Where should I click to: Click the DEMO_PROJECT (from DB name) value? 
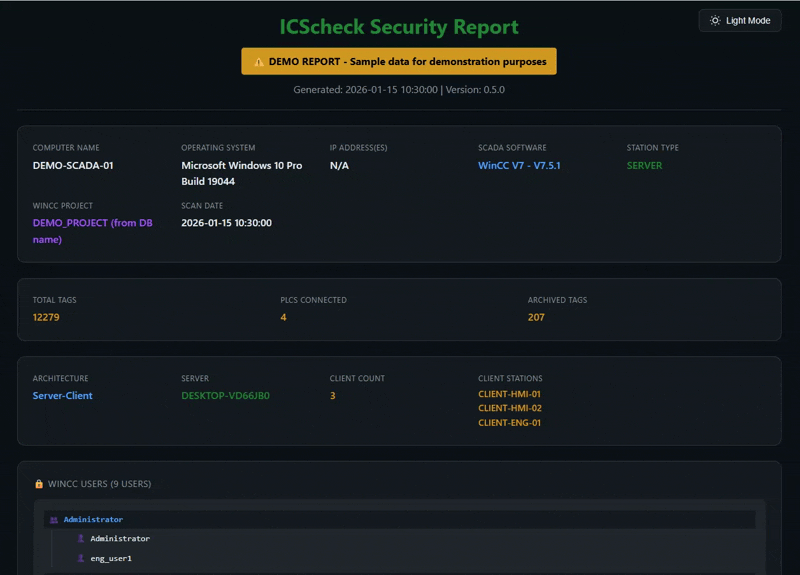pyautogui.click(x=92, y=231)
